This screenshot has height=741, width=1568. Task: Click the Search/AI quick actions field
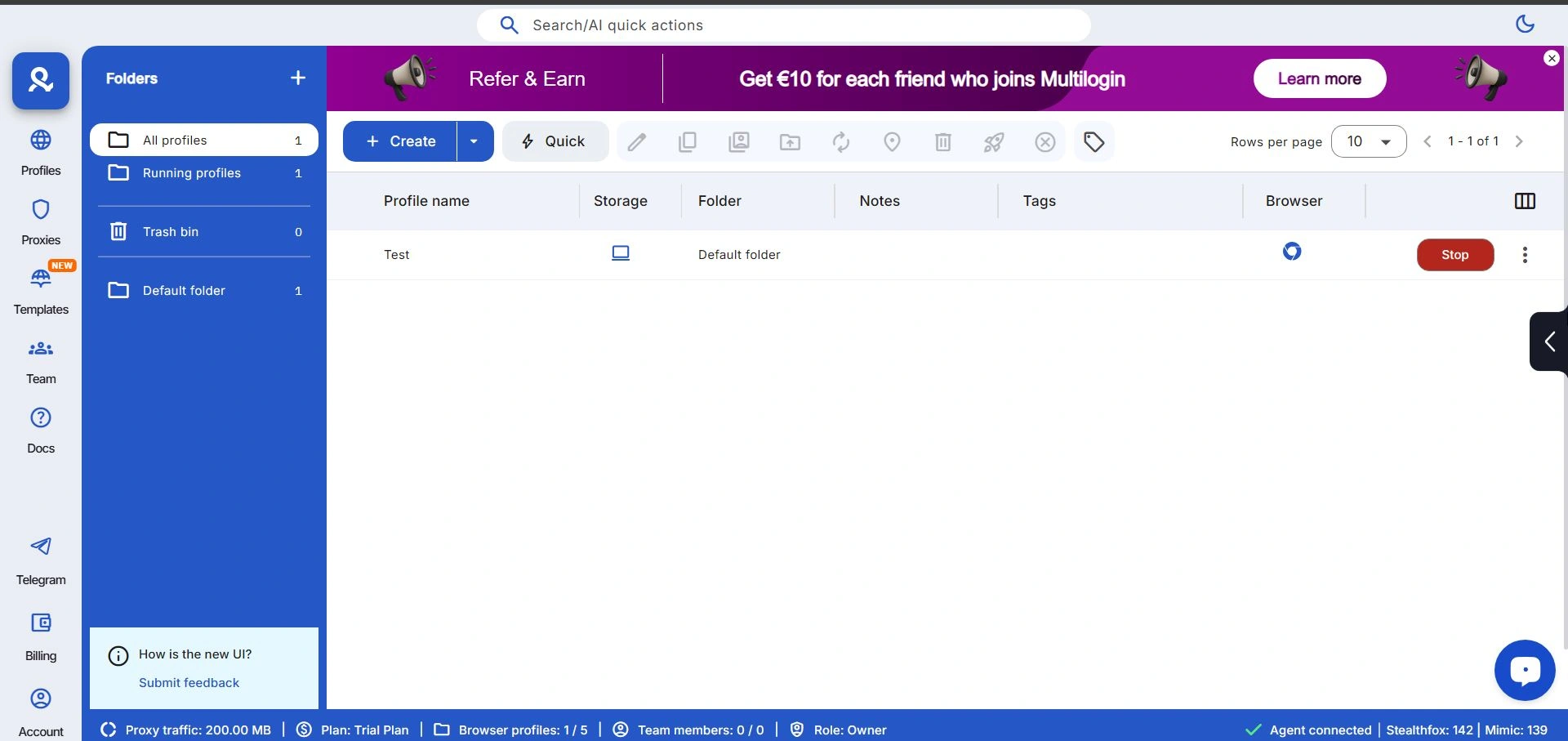[x=783, y=25]
